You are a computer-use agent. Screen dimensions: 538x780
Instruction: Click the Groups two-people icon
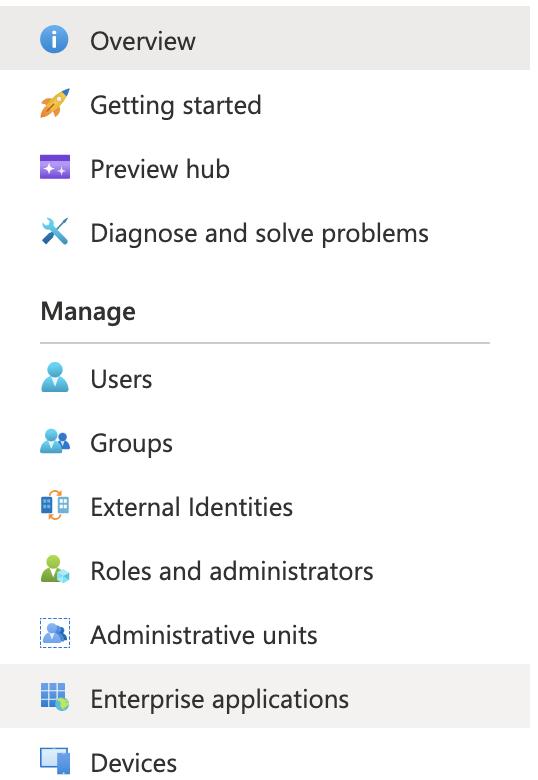click(x=55, y=441)
